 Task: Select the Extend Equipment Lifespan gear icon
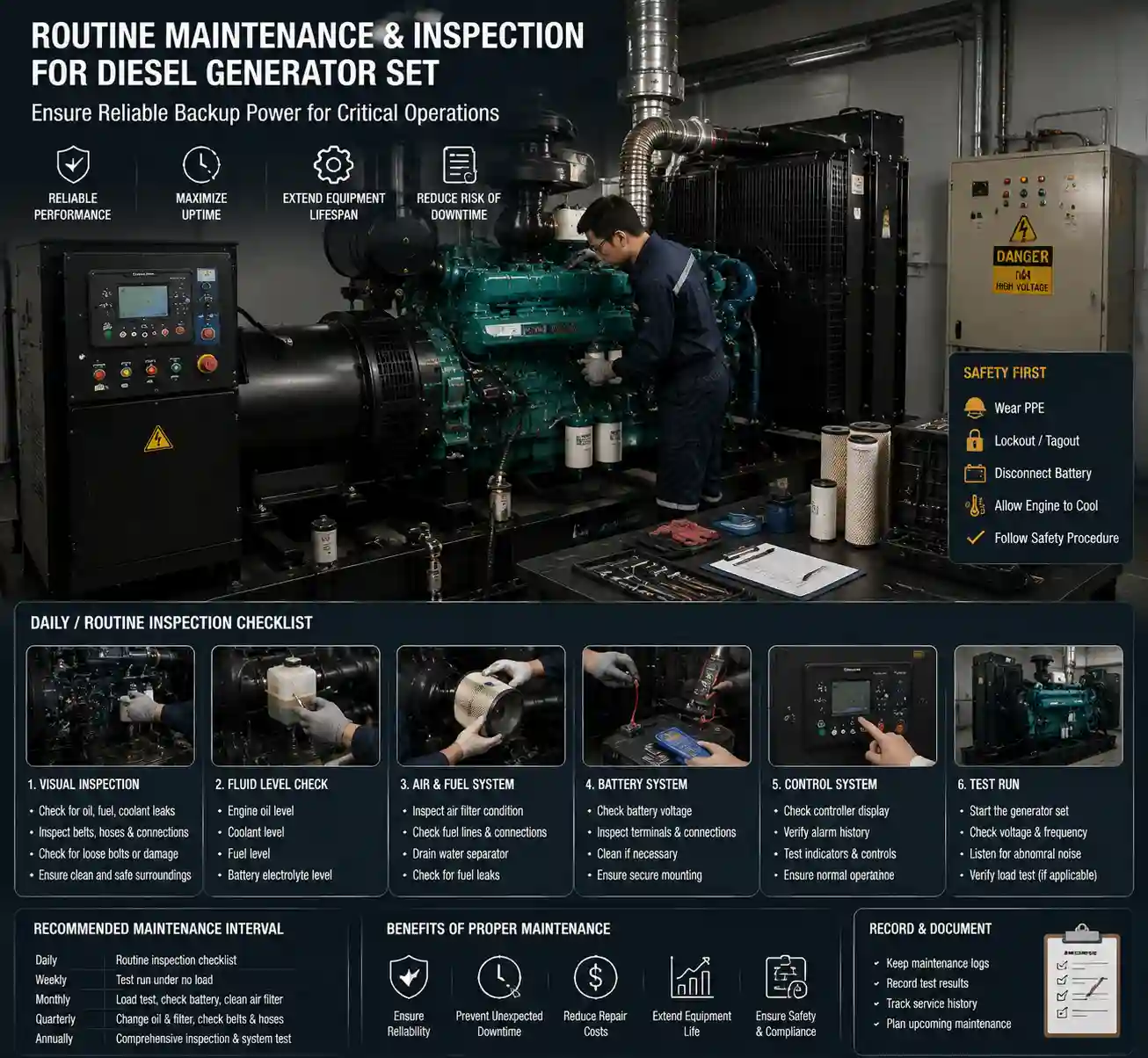point(333,164)
